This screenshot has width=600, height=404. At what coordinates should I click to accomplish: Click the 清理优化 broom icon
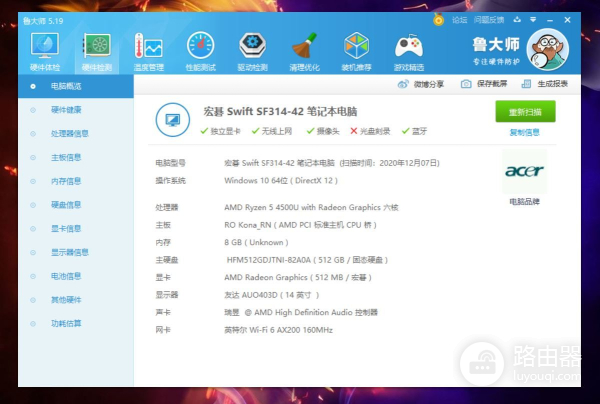click(x=304, y=47)
